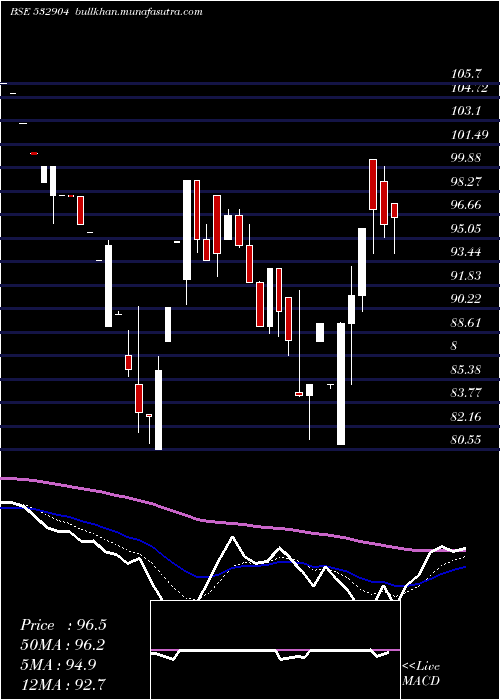The width and height of the screenshot is (500, 700).
Task: Click the 98.27 price level label
Action: (x=466, y=181)
